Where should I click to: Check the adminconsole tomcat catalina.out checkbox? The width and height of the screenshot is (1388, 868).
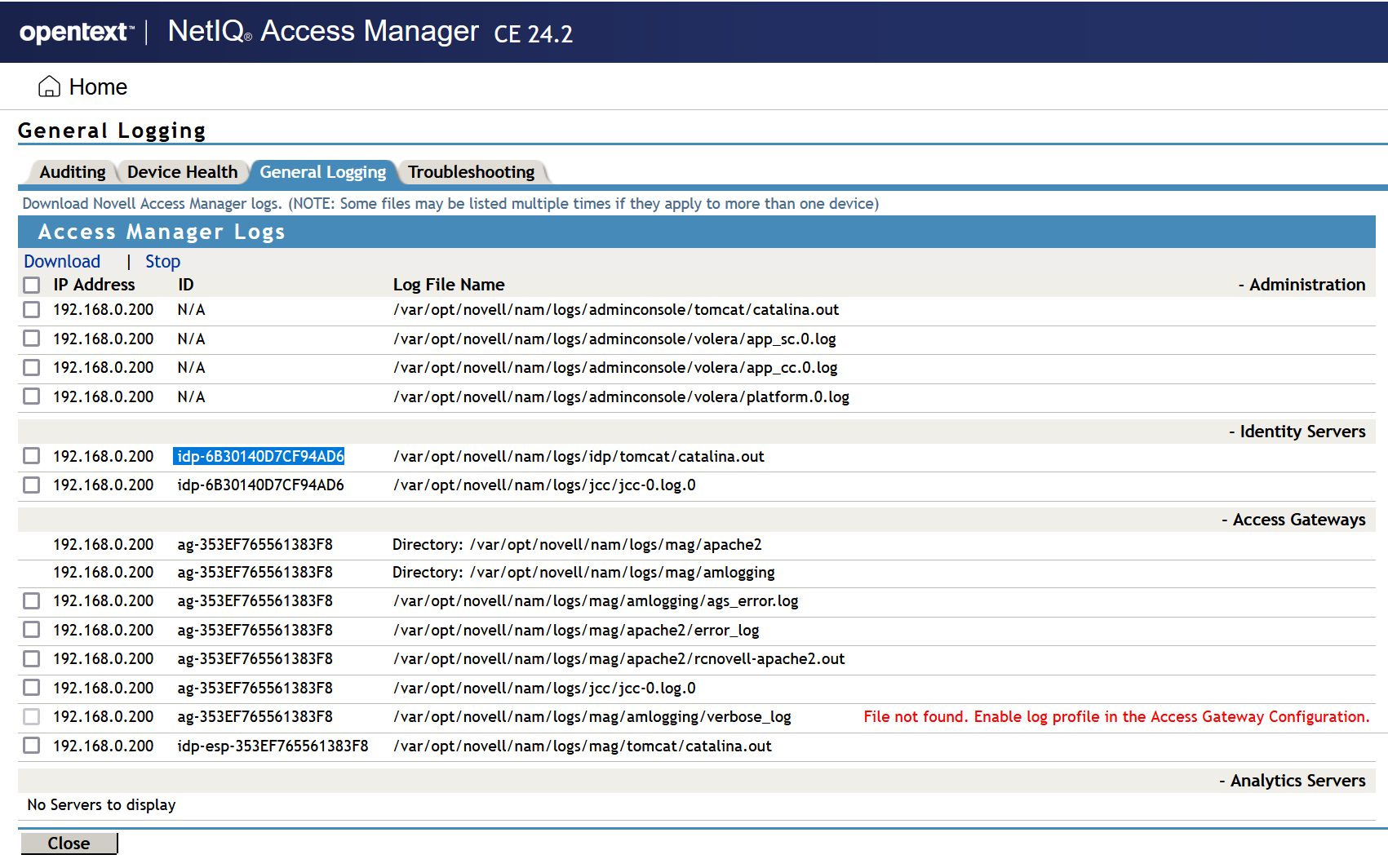pos(31,310)
